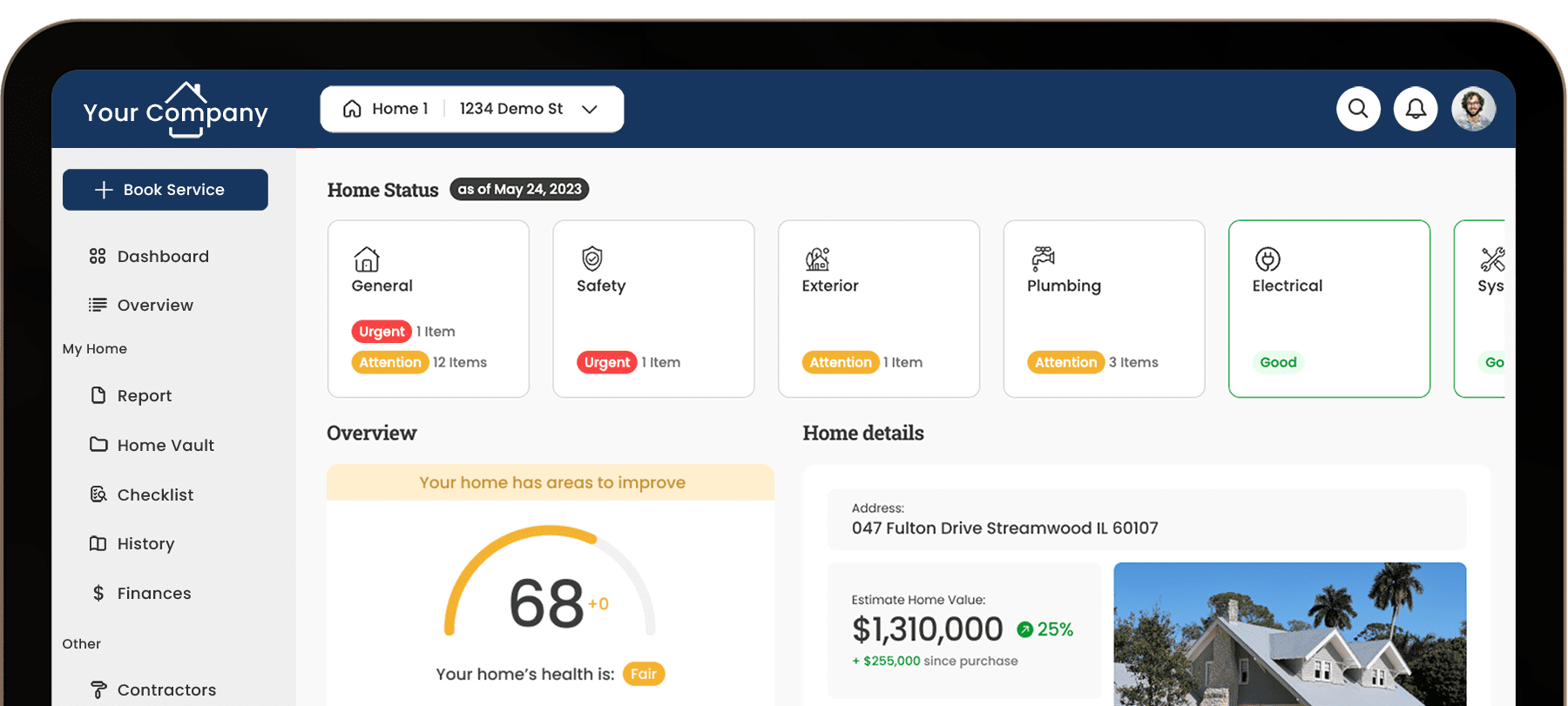This screenshot has height=706, width=1568.
Task: Click the Checklist icon in sidebar
Action: [98, 494]
